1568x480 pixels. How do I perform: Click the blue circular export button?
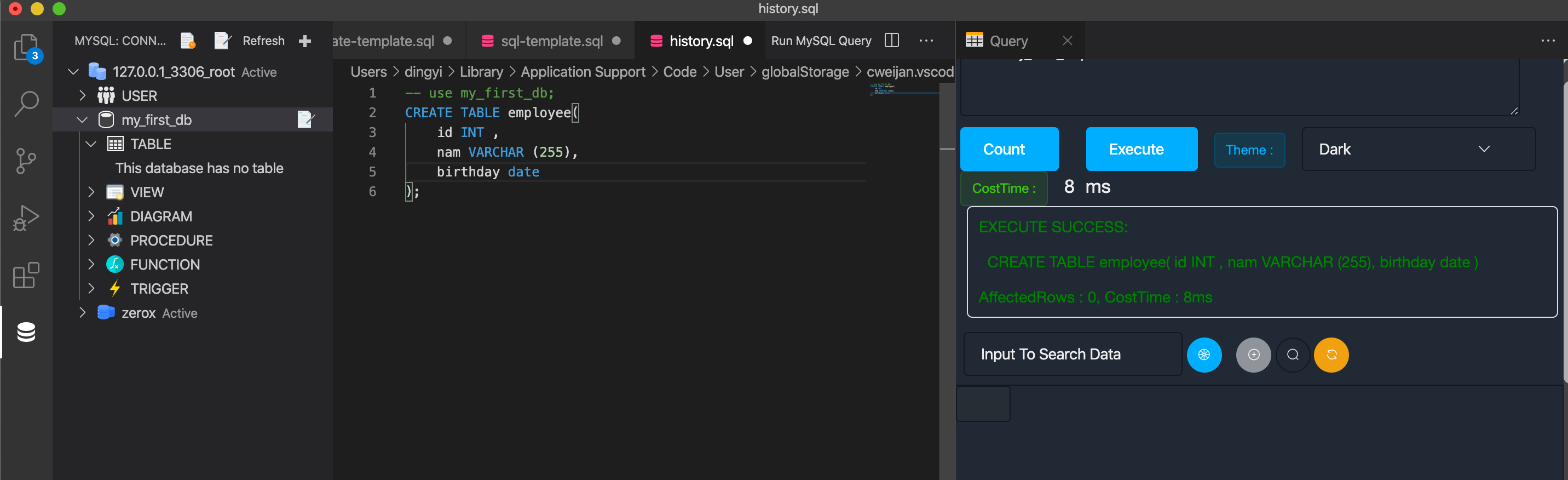click(x=1203, y=355)
